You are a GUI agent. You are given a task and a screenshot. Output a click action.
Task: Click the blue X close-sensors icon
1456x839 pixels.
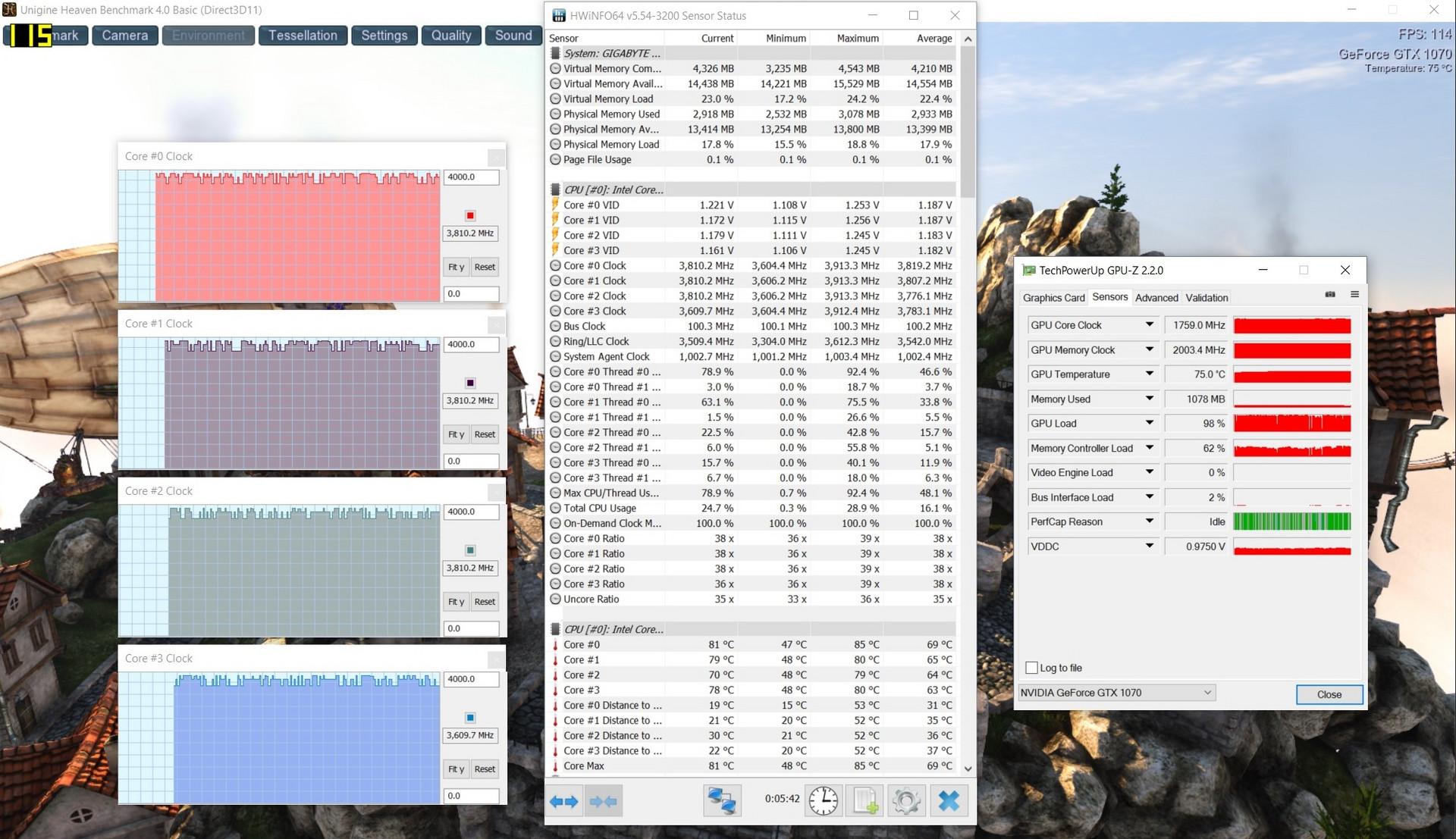coord(948,801)
